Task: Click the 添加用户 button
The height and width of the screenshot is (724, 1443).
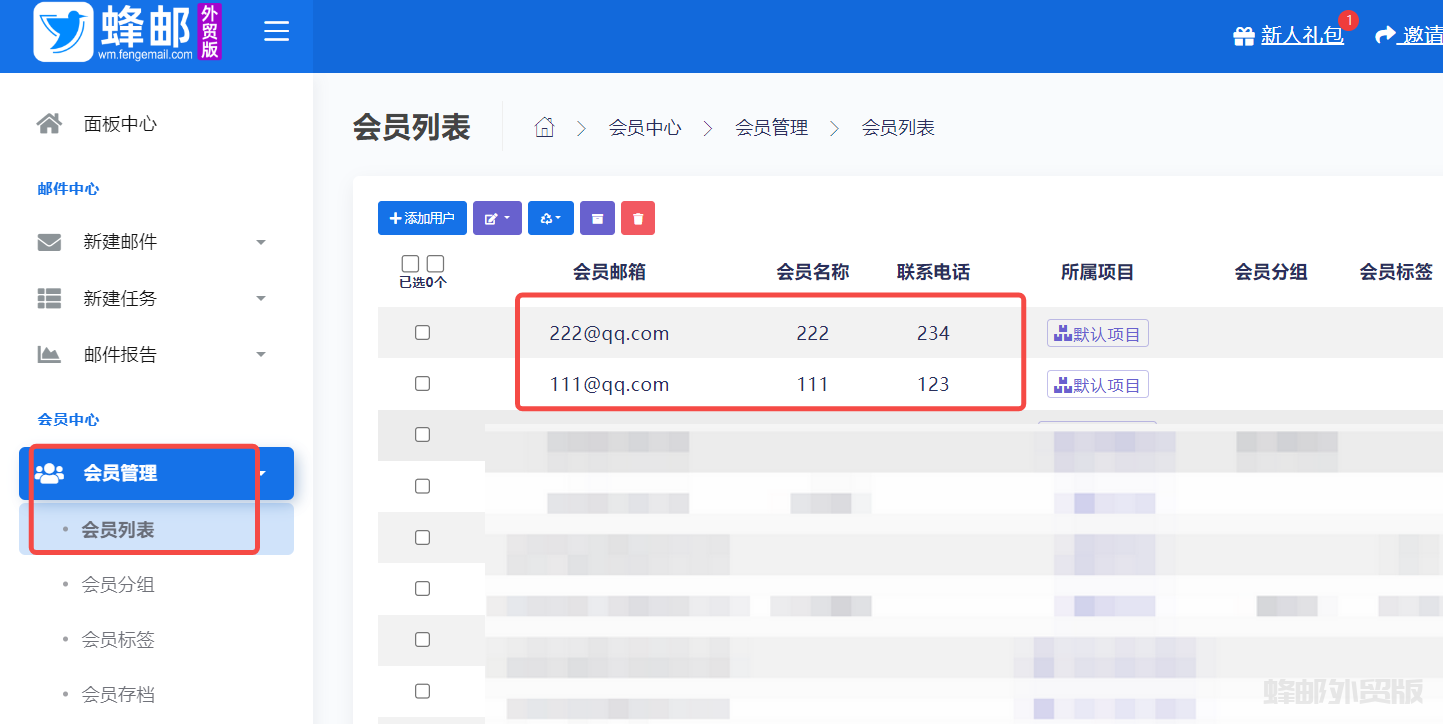Action: (x=422, y=218)
